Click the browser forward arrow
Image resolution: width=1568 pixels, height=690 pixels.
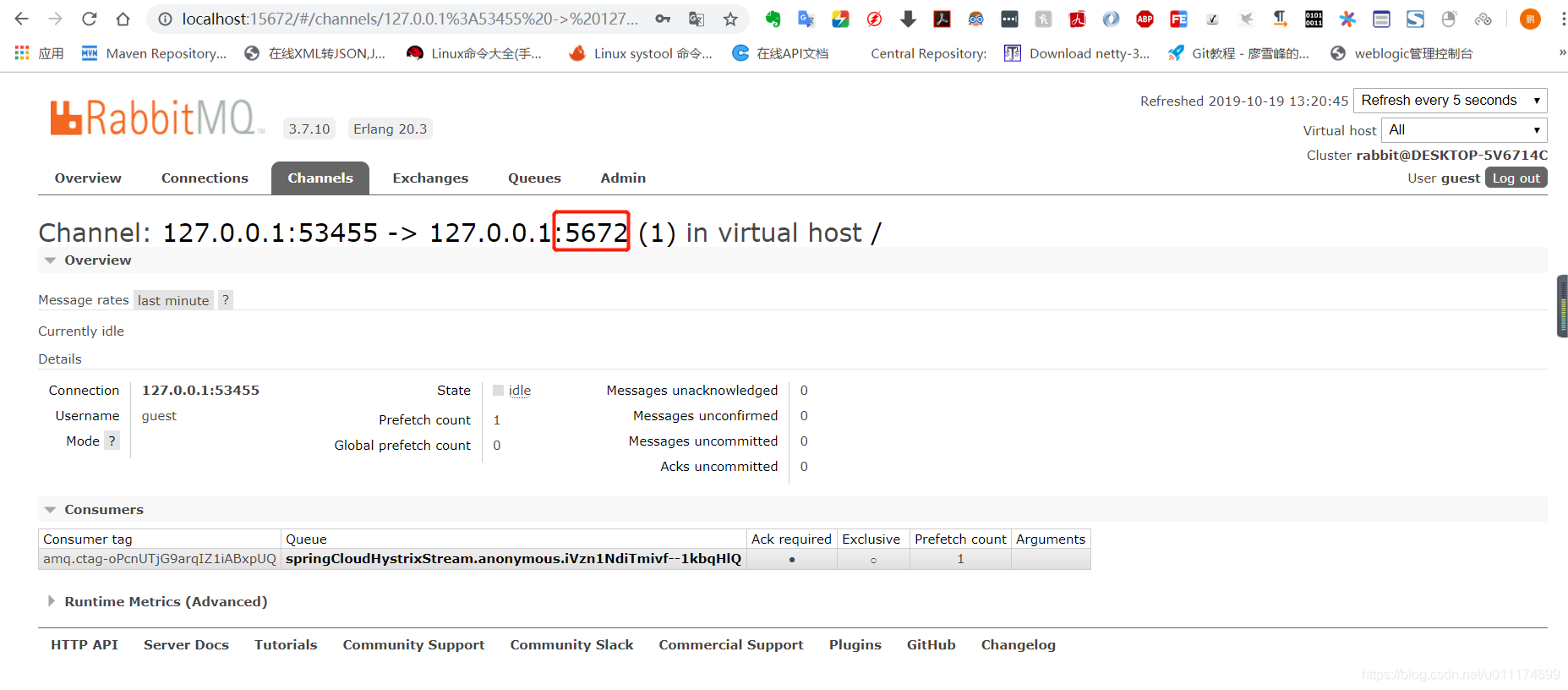tap(56, 19)
